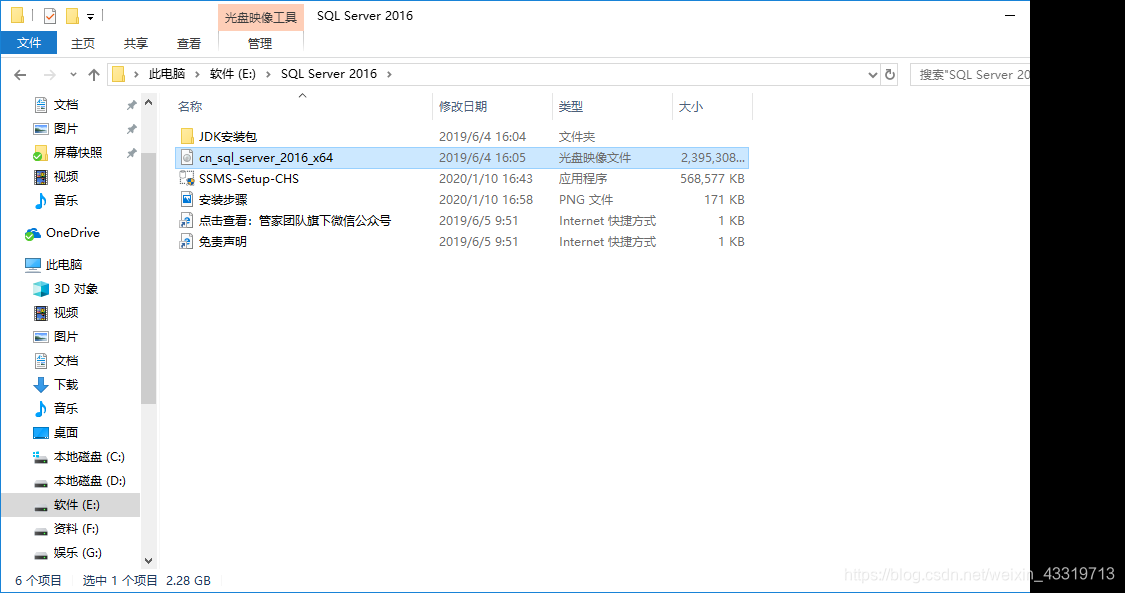Expand chevron after 此电脑 in address bar
Viewport: 1125px width, 593px height.
click(197, 74)
